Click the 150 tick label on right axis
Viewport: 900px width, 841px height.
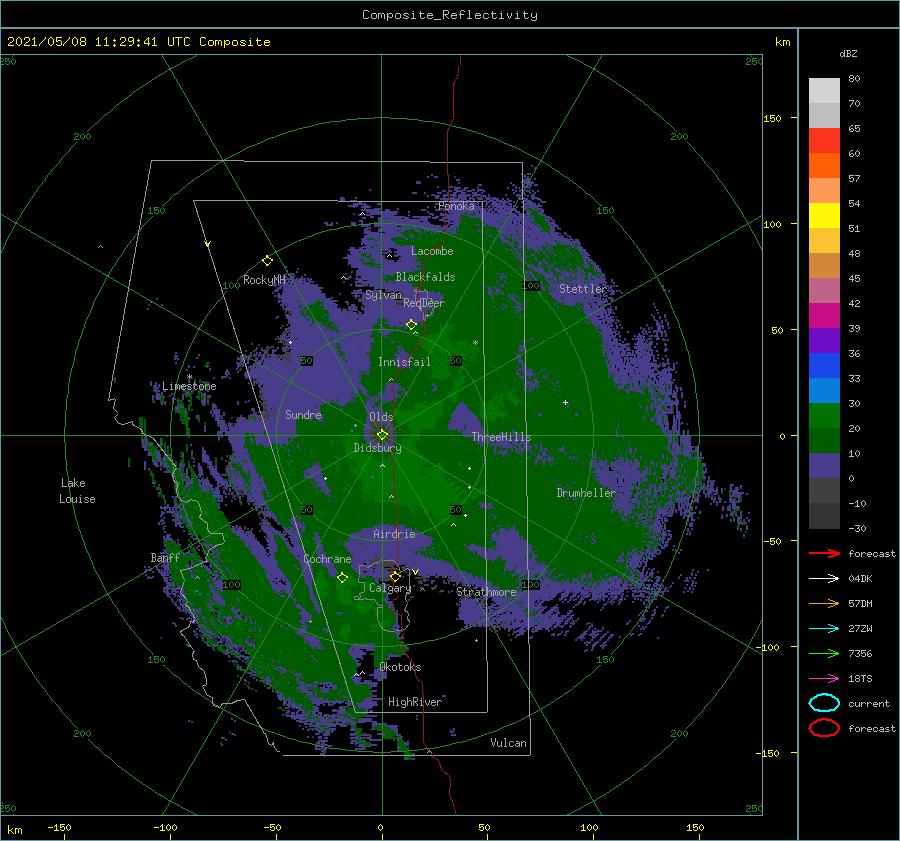[x=772, y=118]
